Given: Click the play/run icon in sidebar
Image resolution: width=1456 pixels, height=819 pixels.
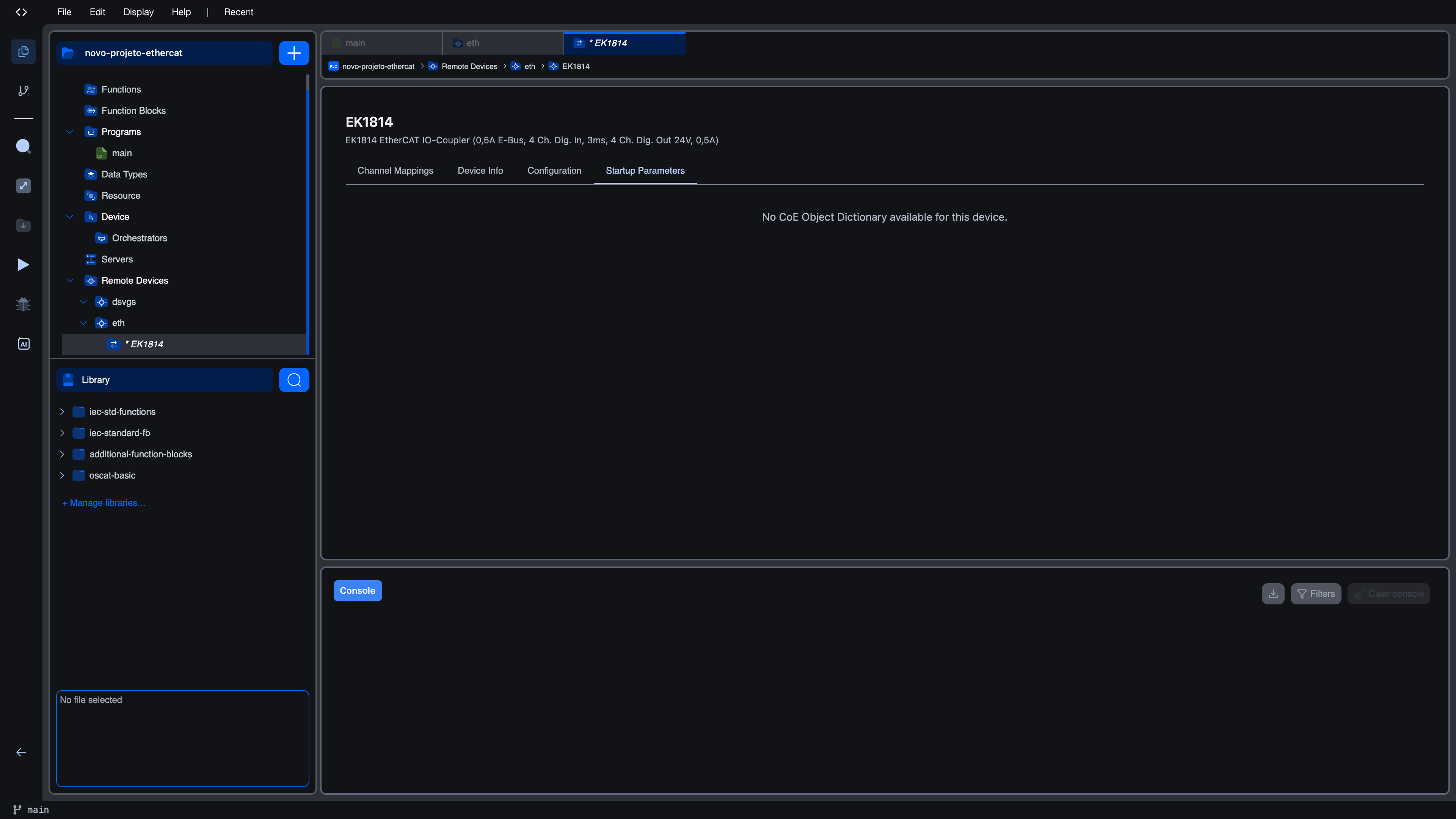Looking at the screenshot, I should coord(23,265).
